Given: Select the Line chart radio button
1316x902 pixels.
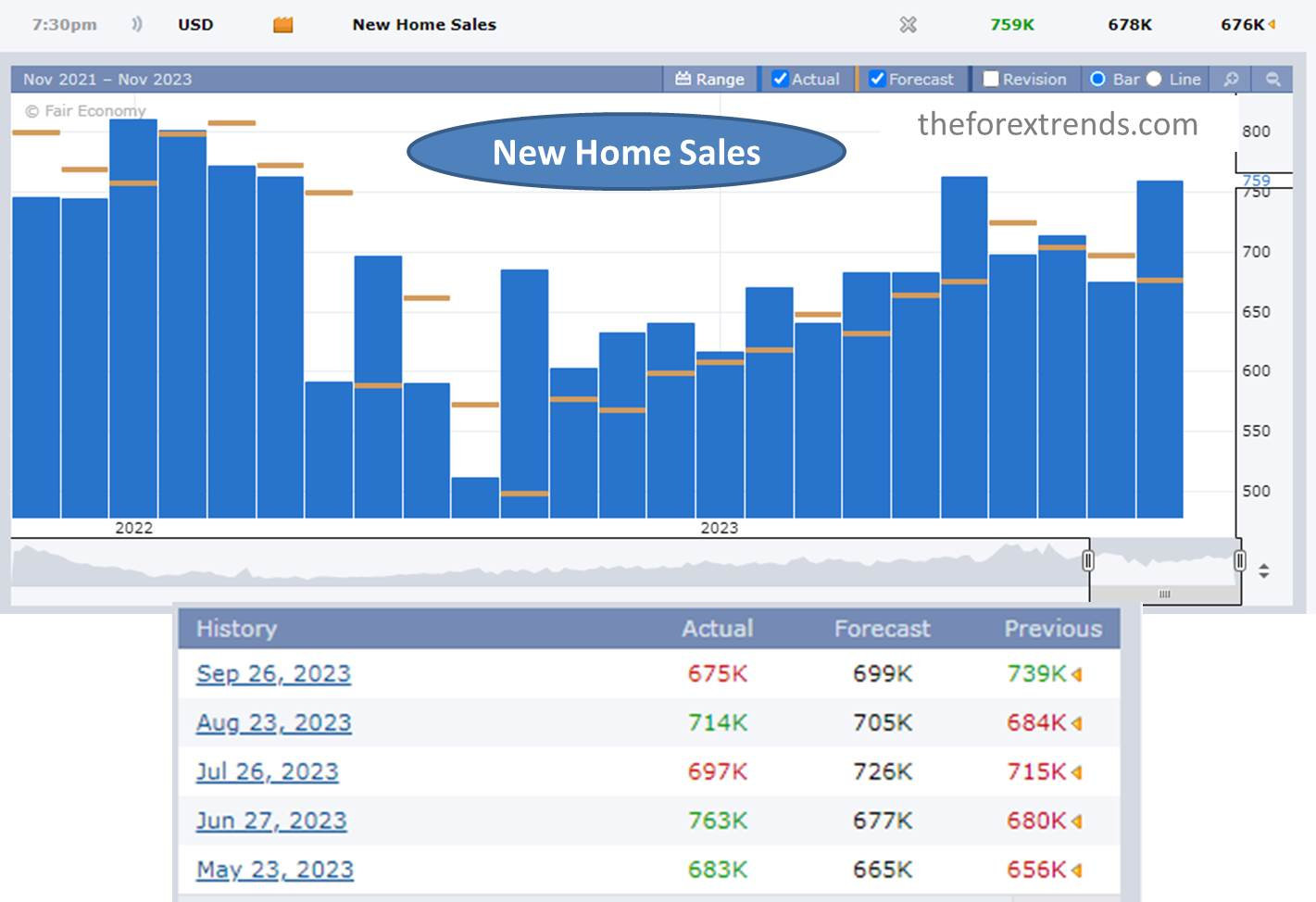Looking at the screenshot, I should tap(1154, 80).
